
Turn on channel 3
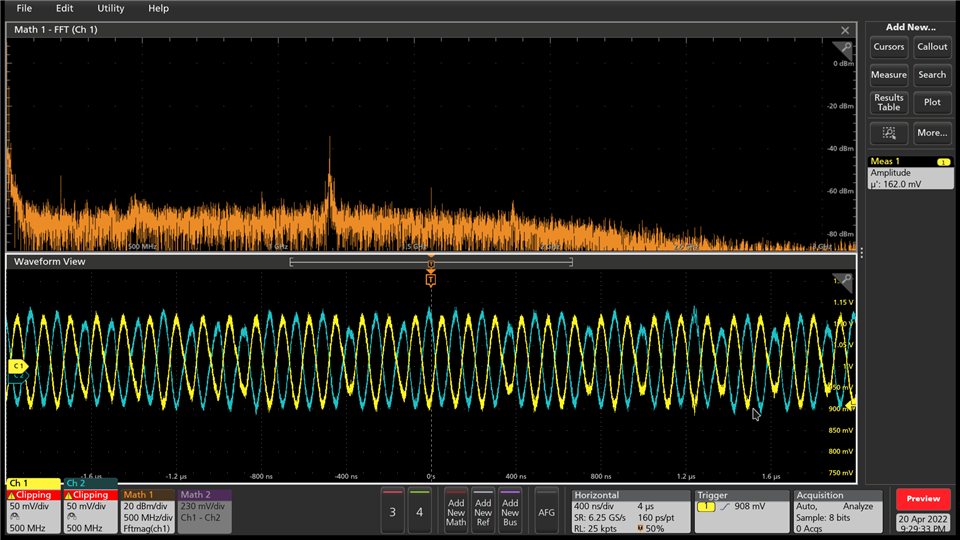392,511
